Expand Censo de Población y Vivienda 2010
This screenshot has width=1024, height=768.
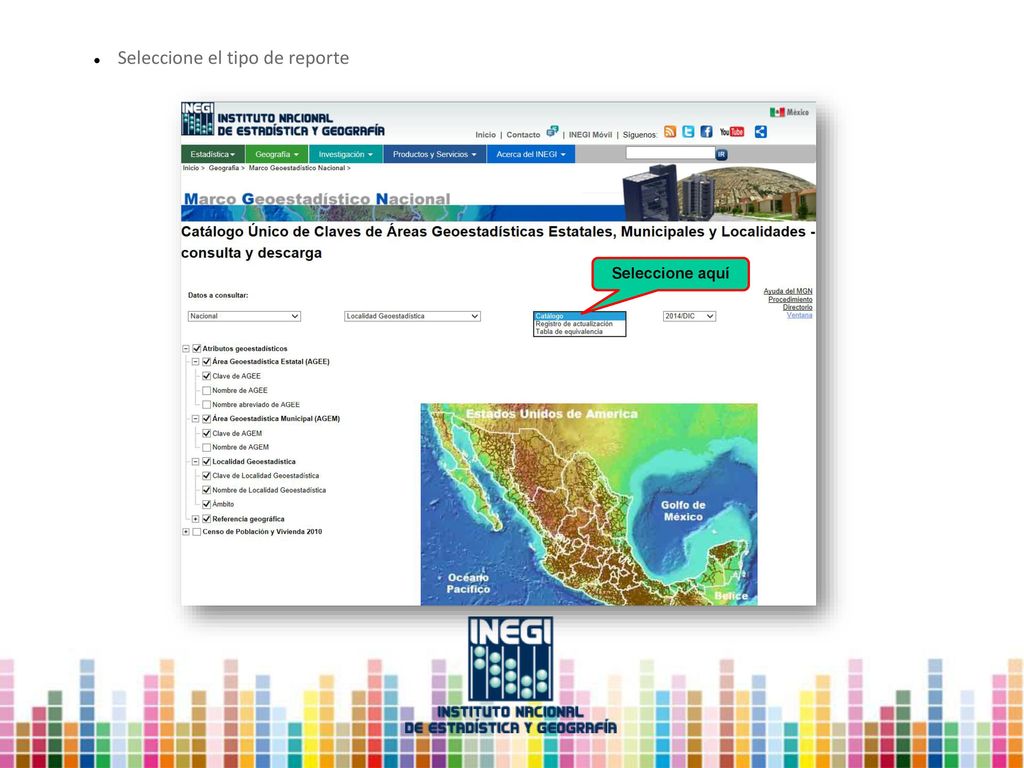click(185, 532)
